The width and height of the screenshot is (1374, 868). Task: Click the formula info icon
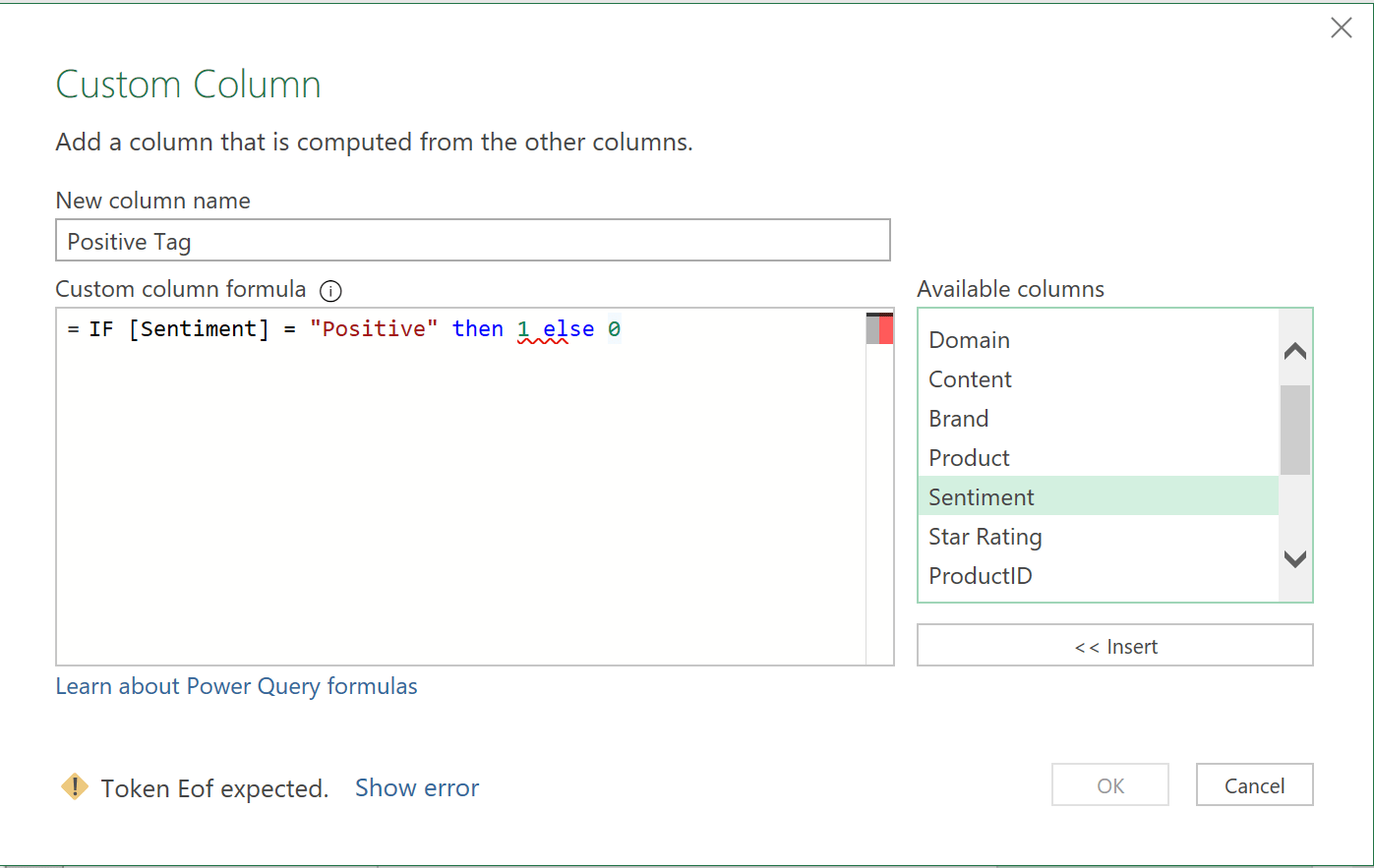(x=331, y=291)
